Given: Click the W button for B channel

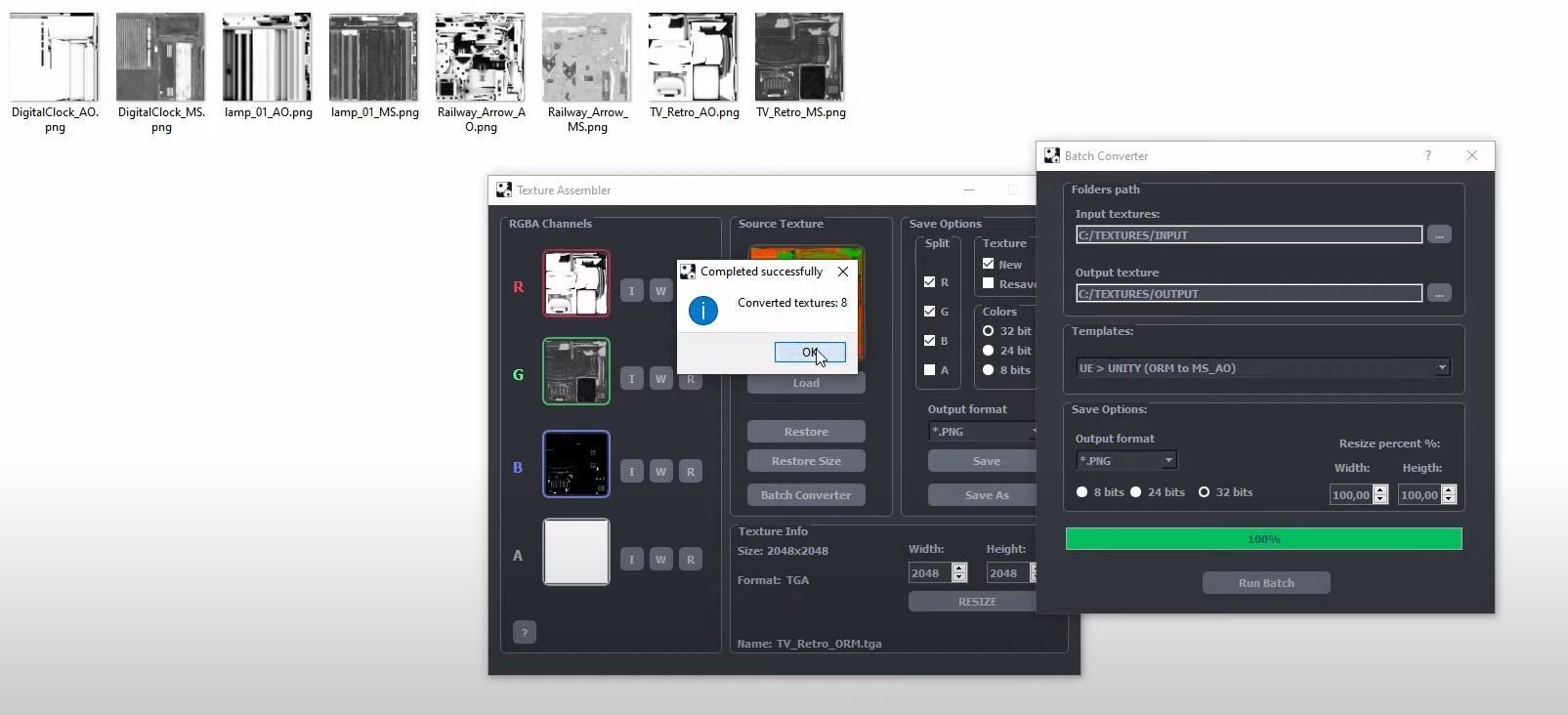Looking at the screenshot, I should point(660,471).
